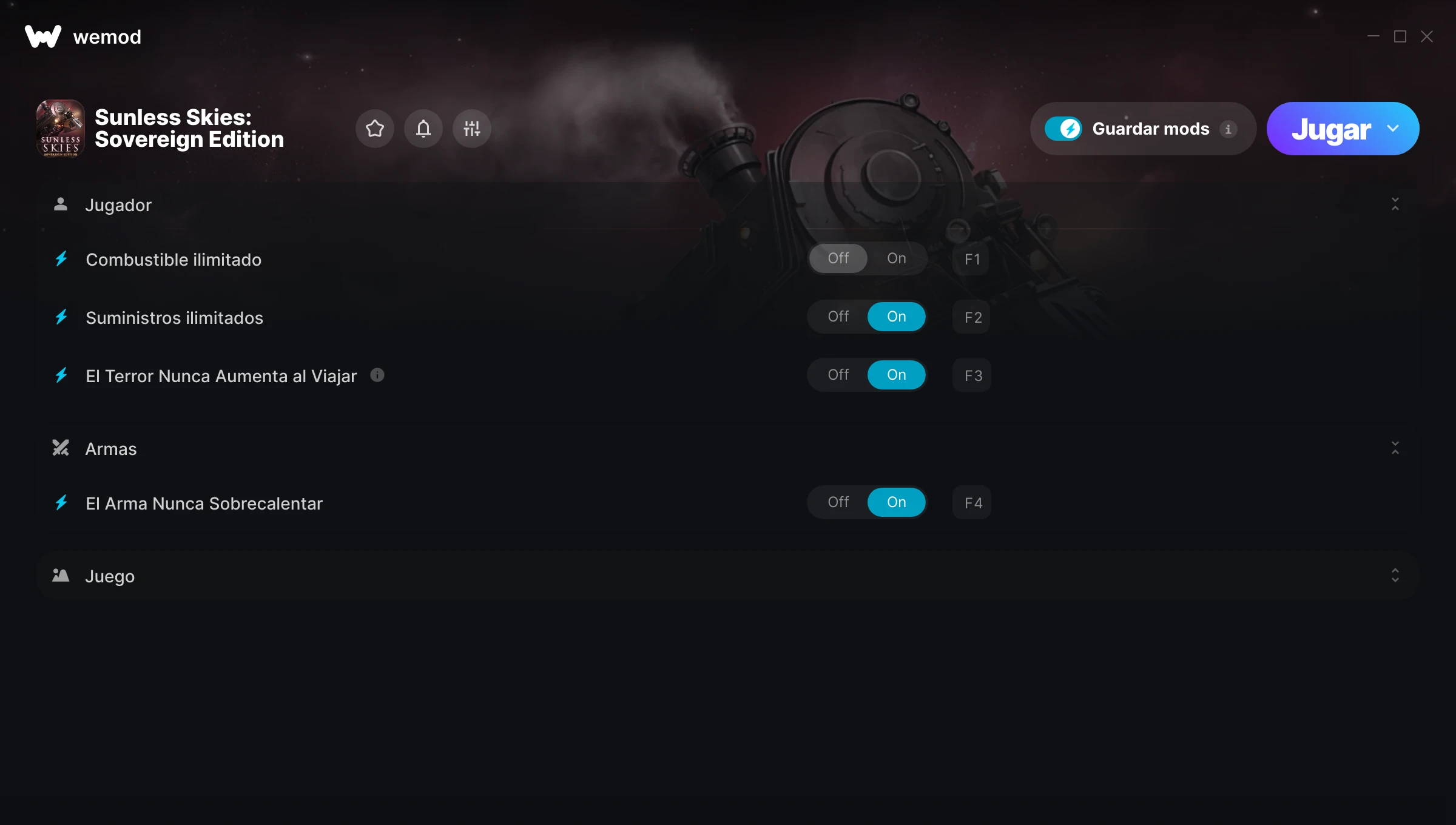1456x825 pixels.
Task: Click crossed swords Armas icon
Action: [x=61, y=448]
